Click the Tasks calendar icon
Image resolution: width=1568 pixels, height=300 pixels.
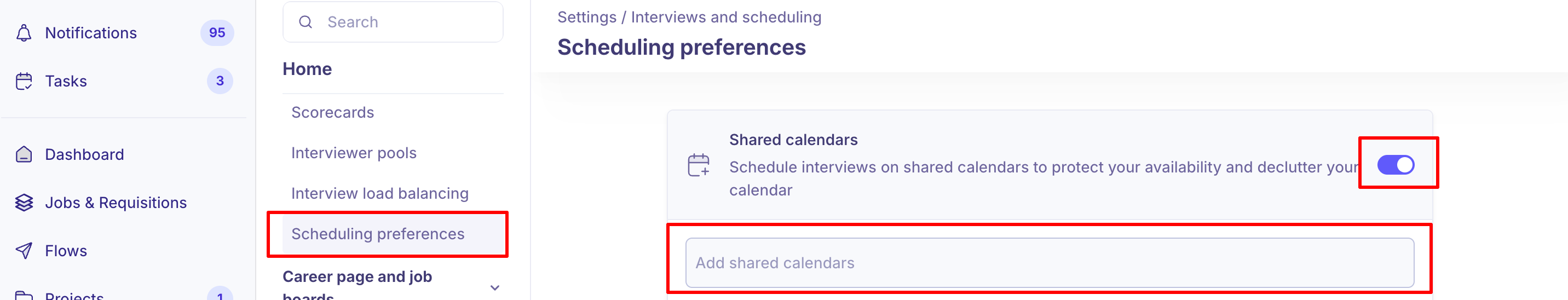point(24,81)
